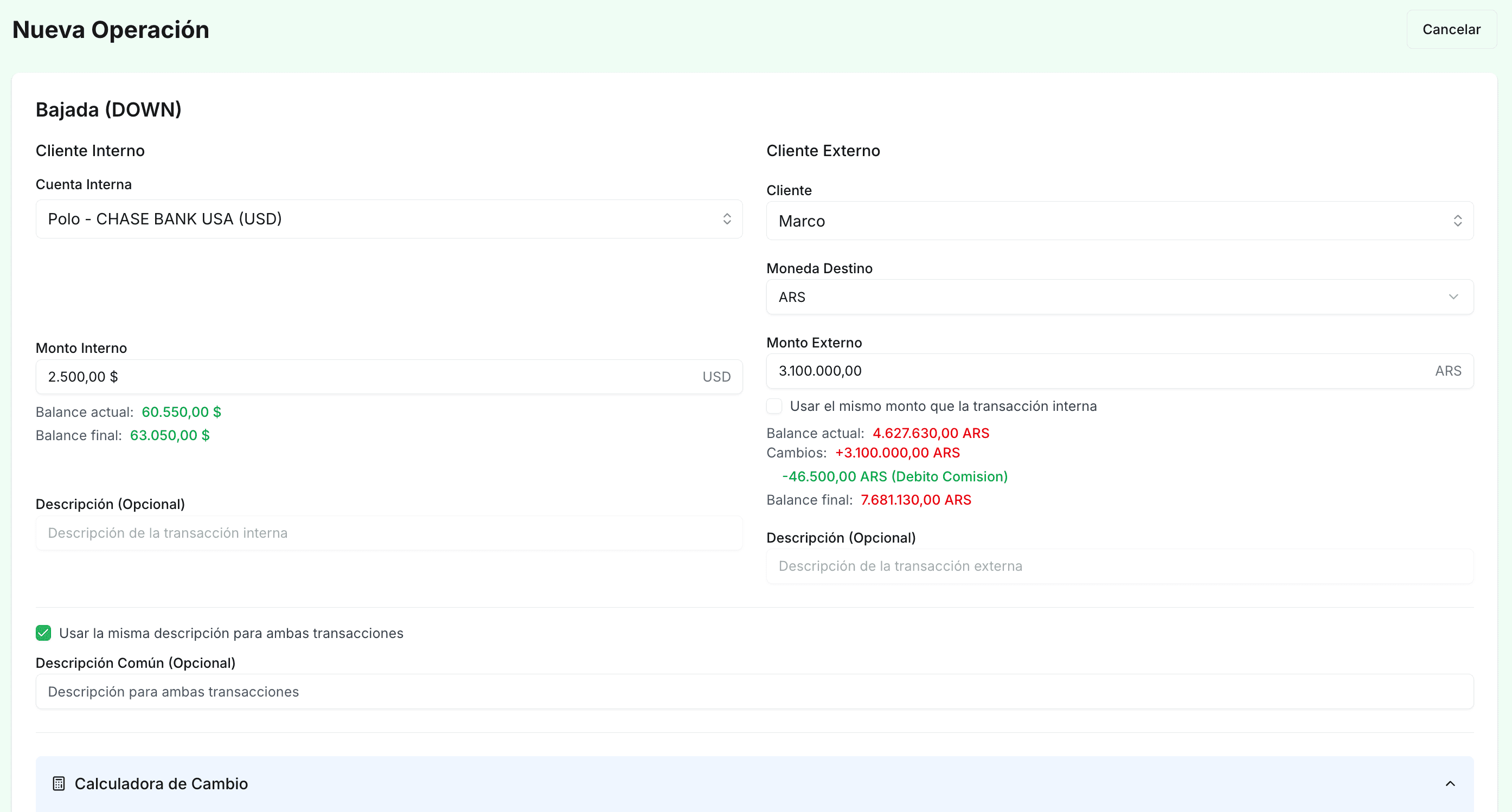Viewport: 1512px width, 812px height.
Task: Click the Cliente Marco selector arrows
Action: click(1457, 221)
